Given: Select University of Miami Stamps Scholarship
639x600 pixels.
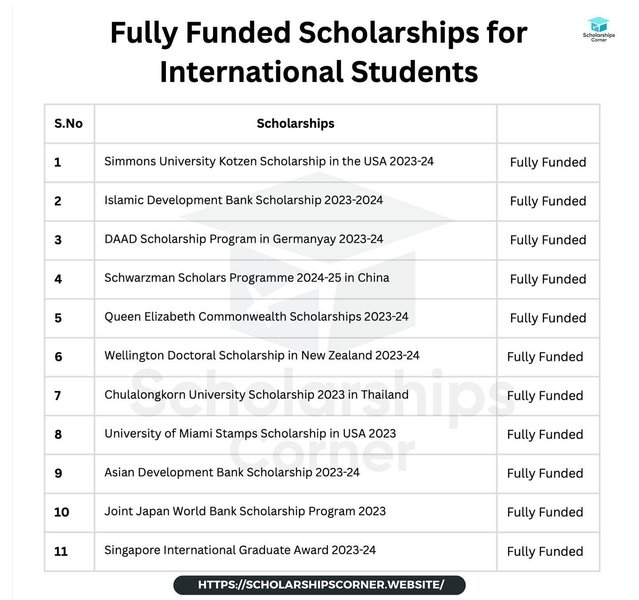Looking at the screenshot, I should tap(250, 434).
